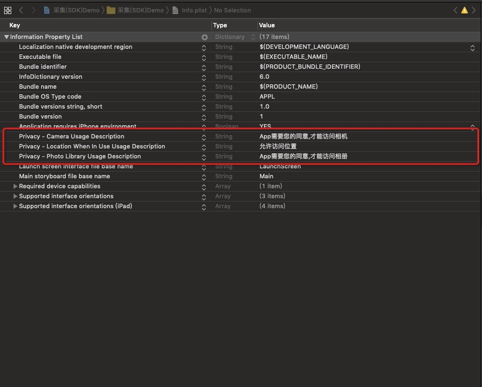
Task: Expand Supported interface orientations (iPad)
Action: tap(15, 206)
